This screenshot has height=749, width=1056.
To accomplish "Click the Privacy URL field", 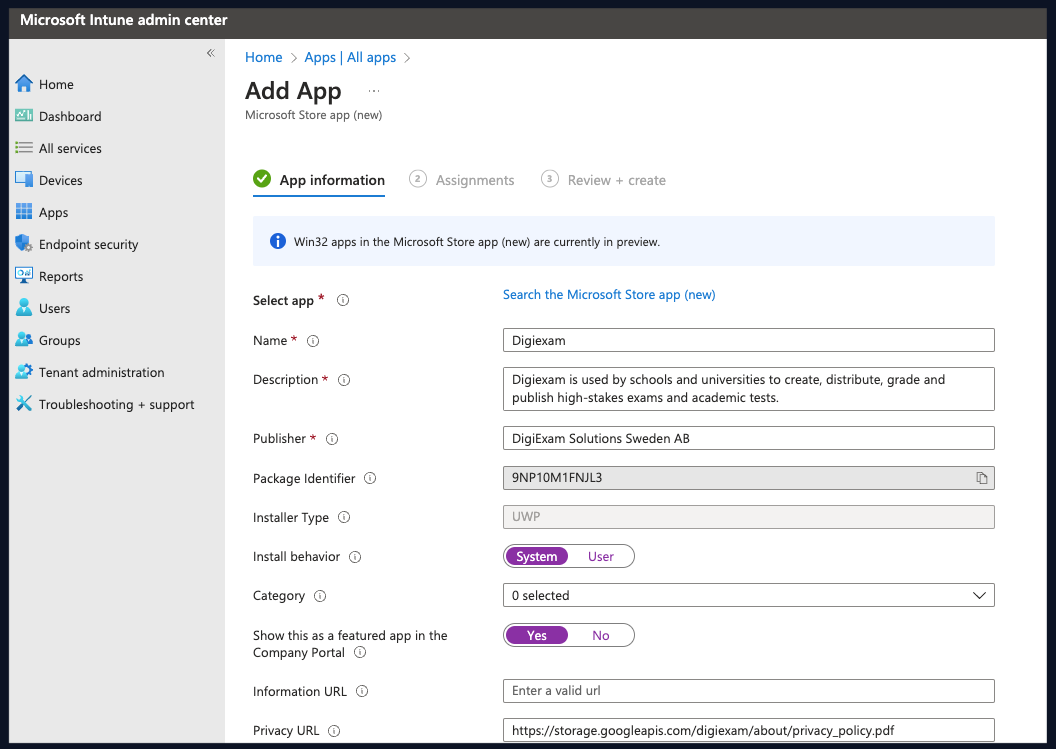I will (748, 730).
